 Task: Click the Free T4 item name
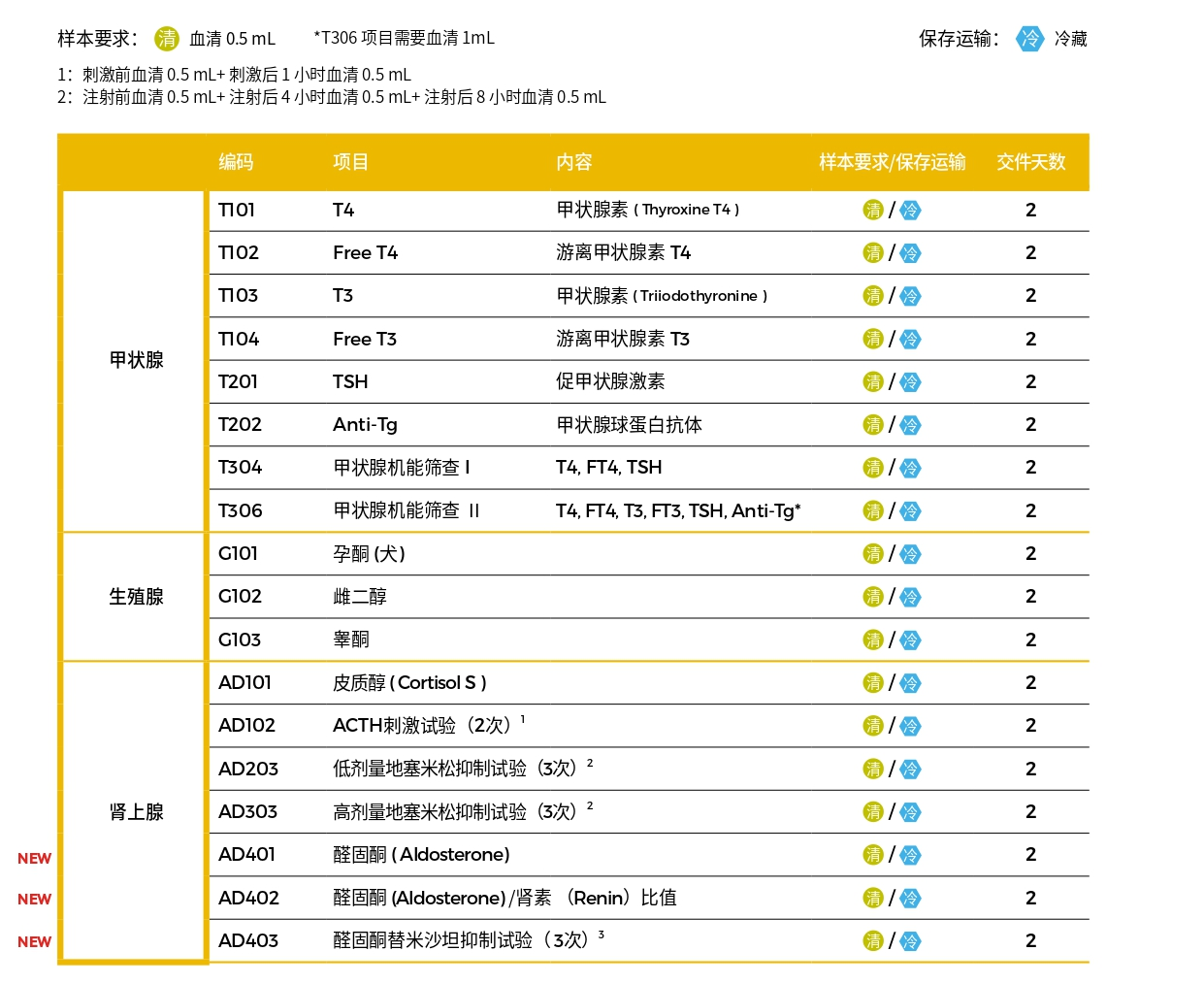tap(365, 253)
